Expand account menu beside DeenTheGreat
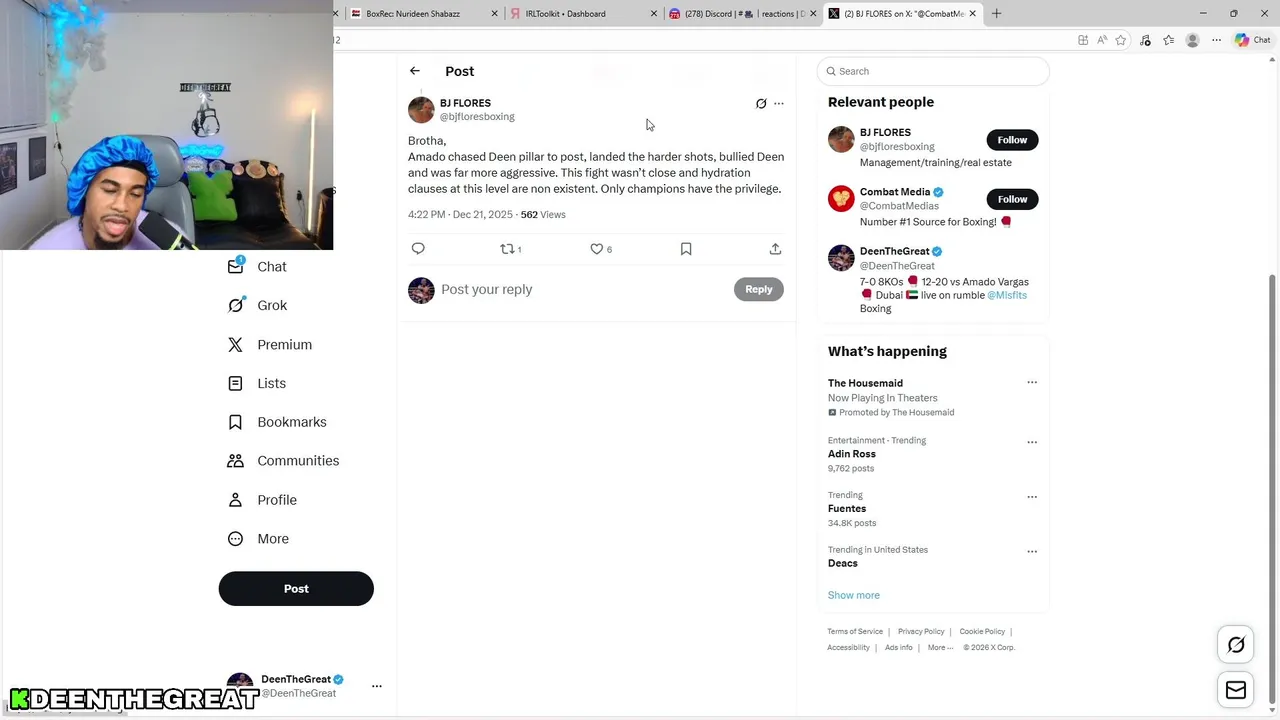 (377, 686)
